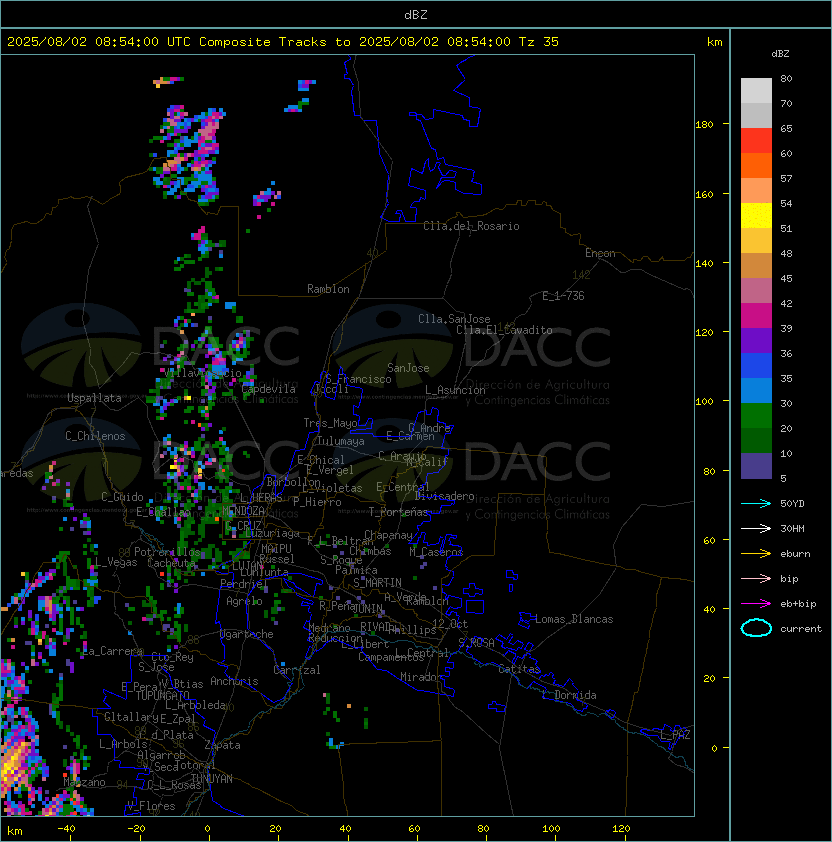Image resolution: width=832 pixels, height=842 pixels.
Task: Pick the royal blue swatch between 36 and 35
Action: [x=756, y=365]
